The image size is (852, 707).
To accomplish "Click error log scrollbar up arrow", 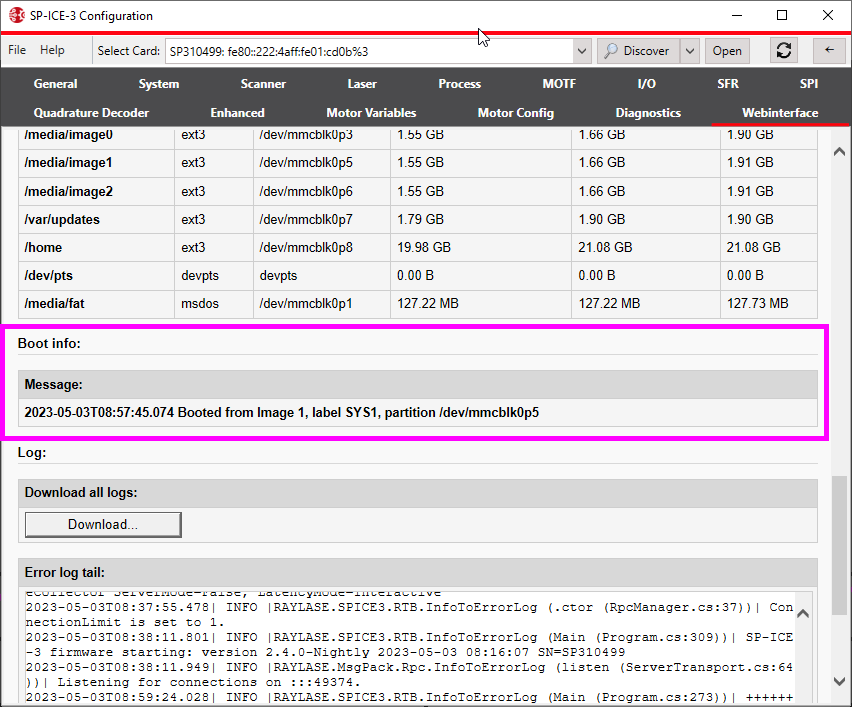I will 803,614.
